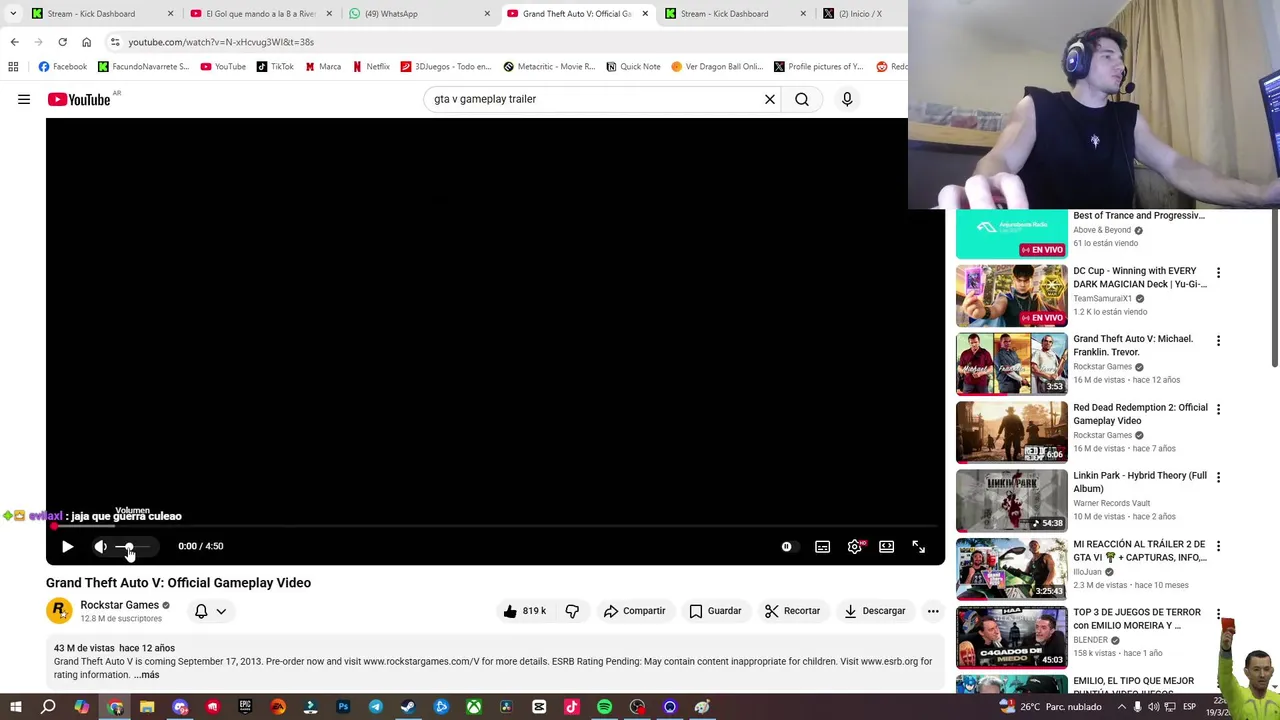Open the YouTube hamburger guide menu
The image size is (1280, 720).
point(24,99)
